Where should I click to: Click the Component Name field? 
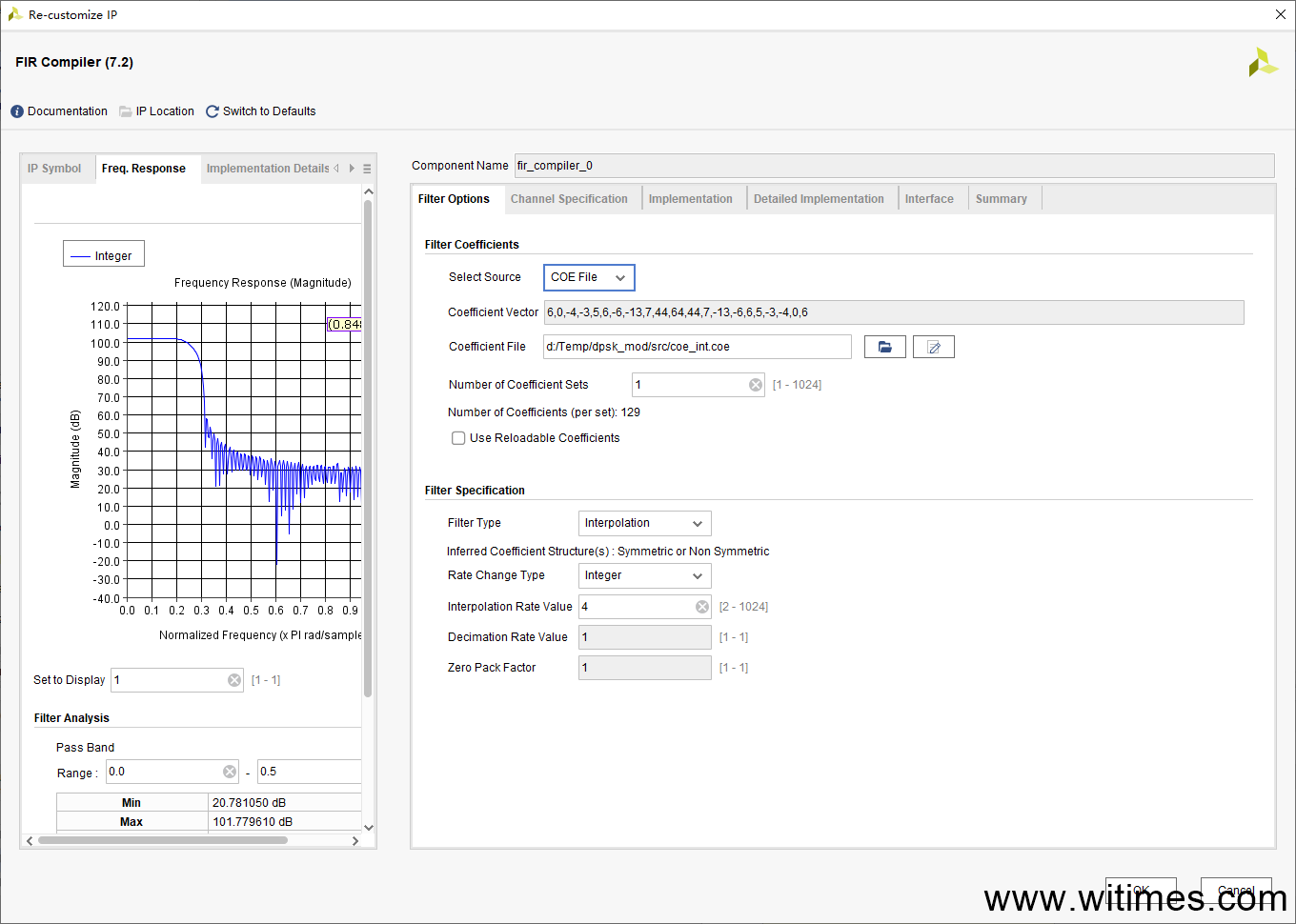click(x=894, y=166)
